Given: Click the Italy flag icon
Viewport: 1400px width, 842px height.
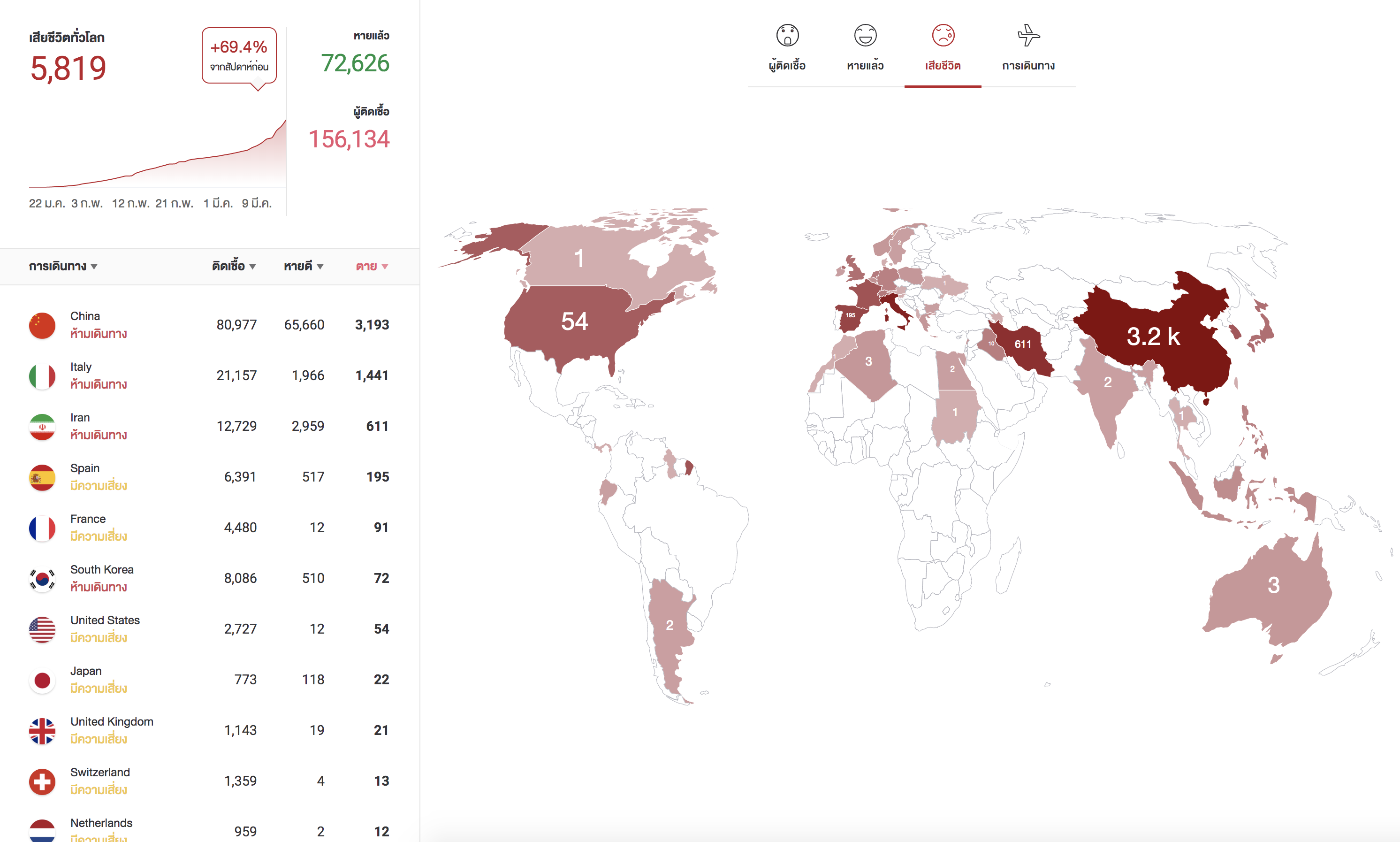Looking at the screenshot, I should point(42,376).
